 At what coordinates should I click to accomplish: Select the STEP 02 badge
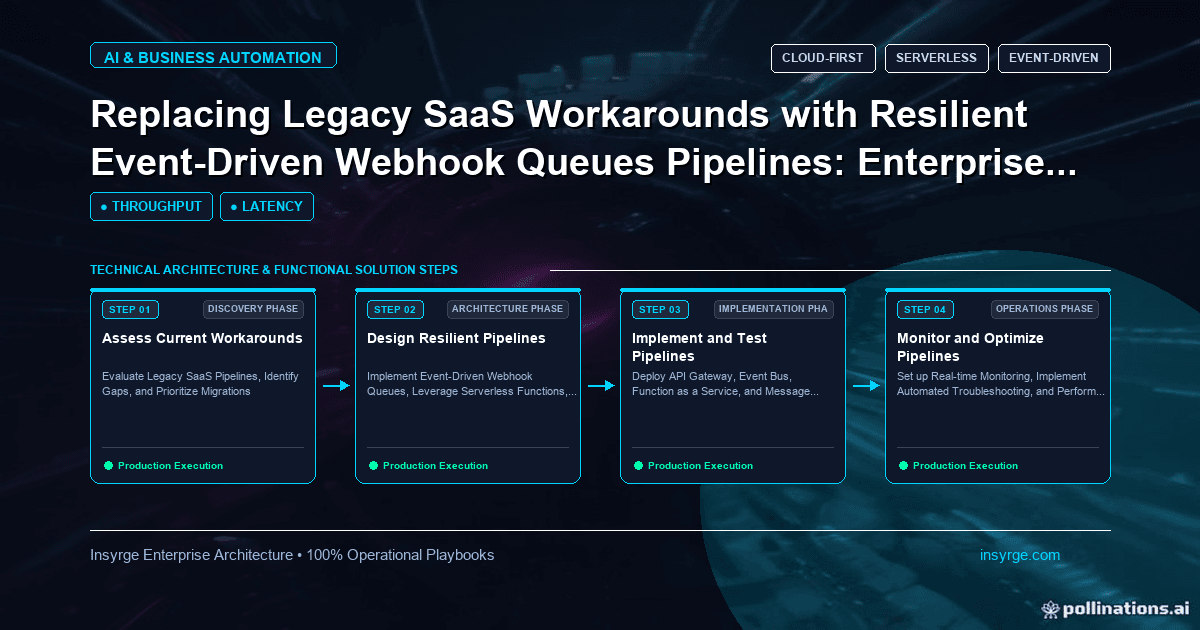(395, 309)
